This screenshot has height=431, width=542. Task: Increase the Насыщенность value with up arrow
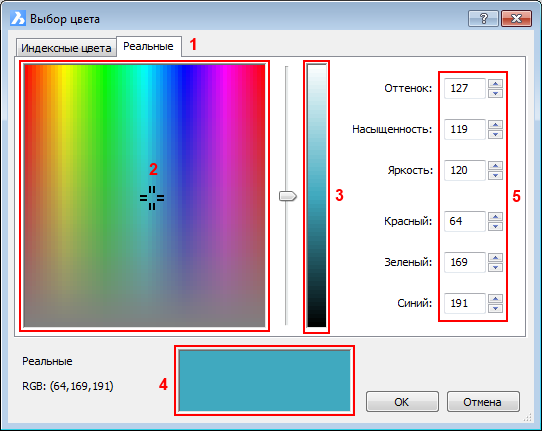[x=495, y=124]
